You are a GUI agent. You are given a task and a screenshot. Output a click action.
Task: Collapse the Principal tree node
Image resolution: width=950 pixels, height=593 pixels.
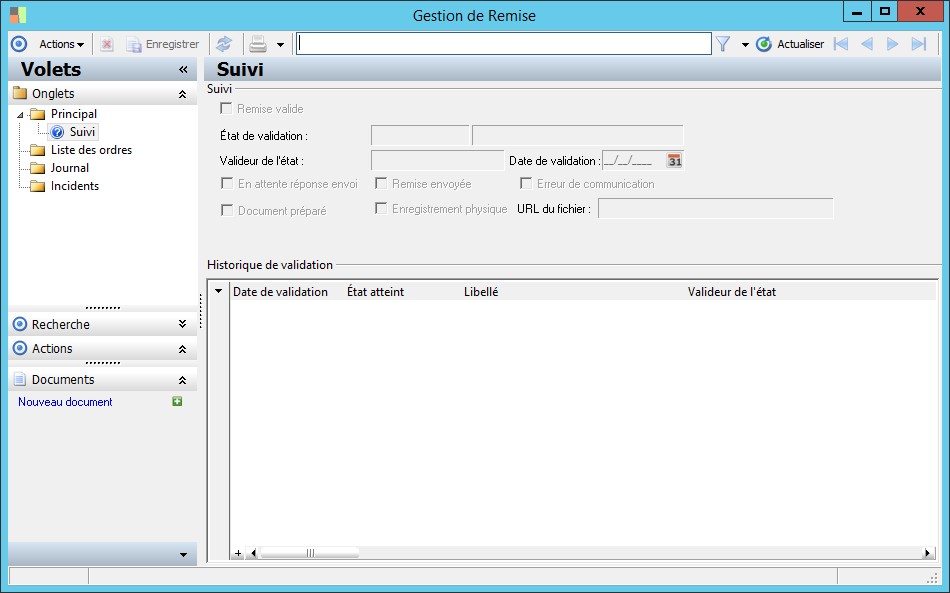[x=20, y=114]
